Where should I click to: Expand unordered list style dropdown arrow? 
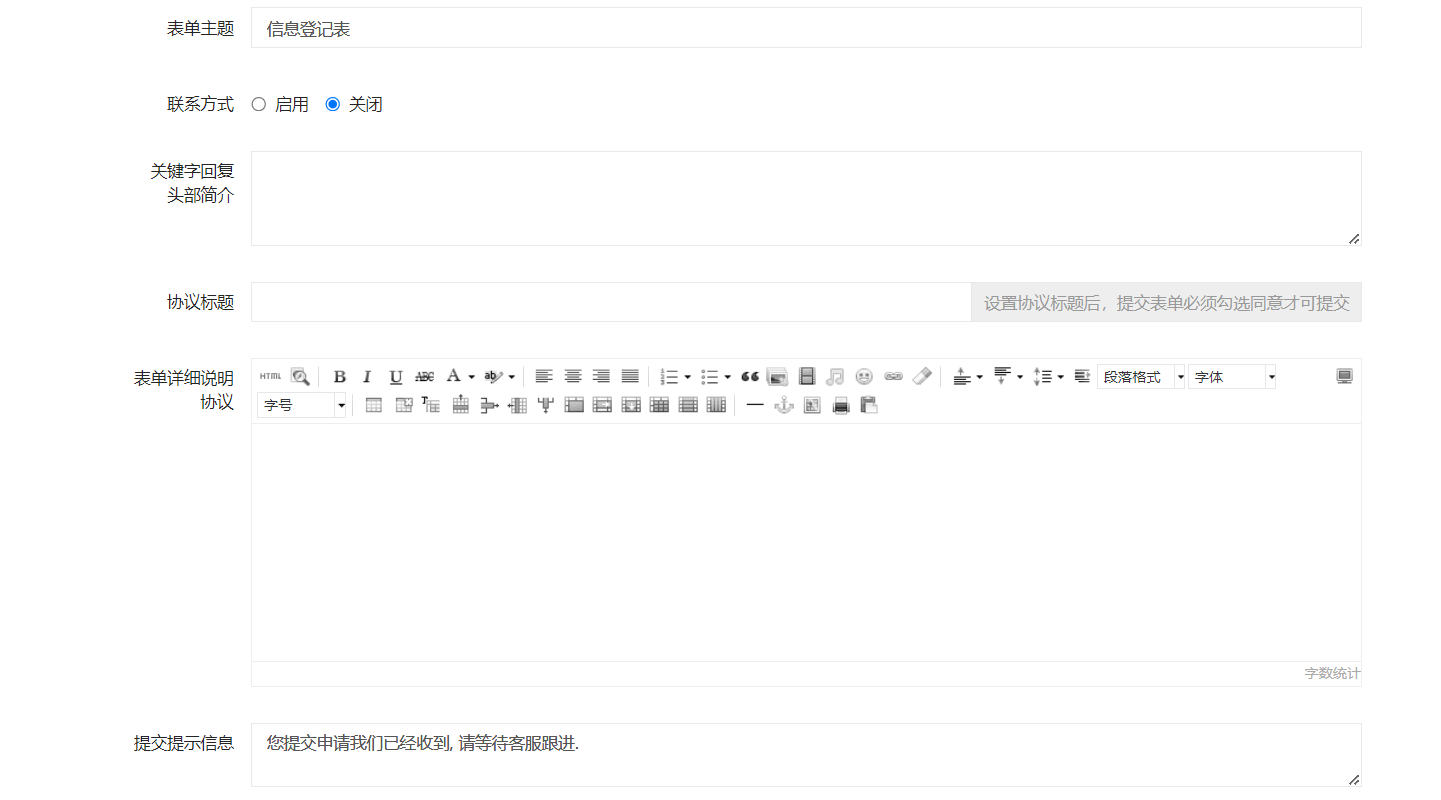[x=727, y=377]
